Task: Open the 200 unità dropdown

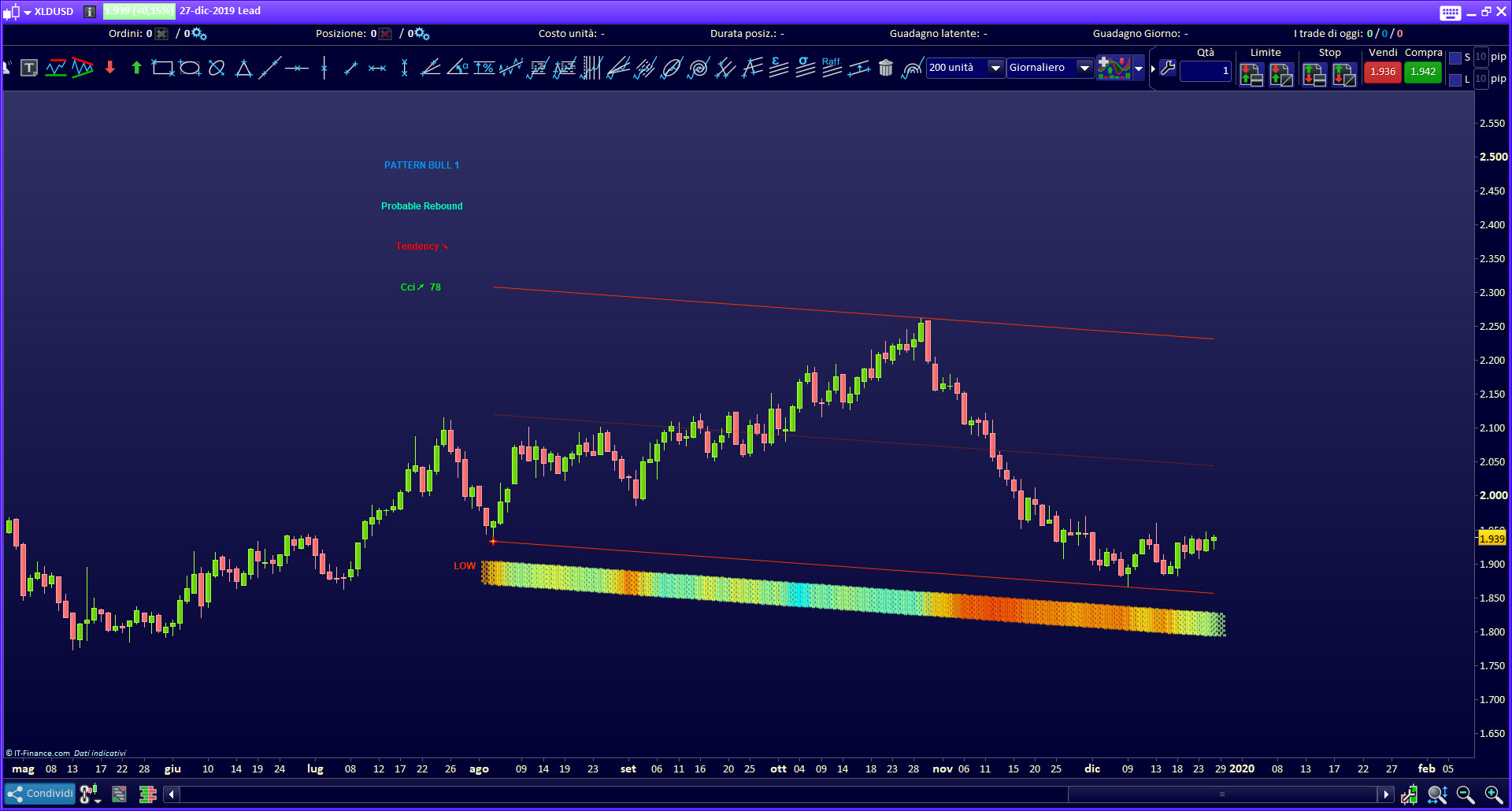Action: 995,68
